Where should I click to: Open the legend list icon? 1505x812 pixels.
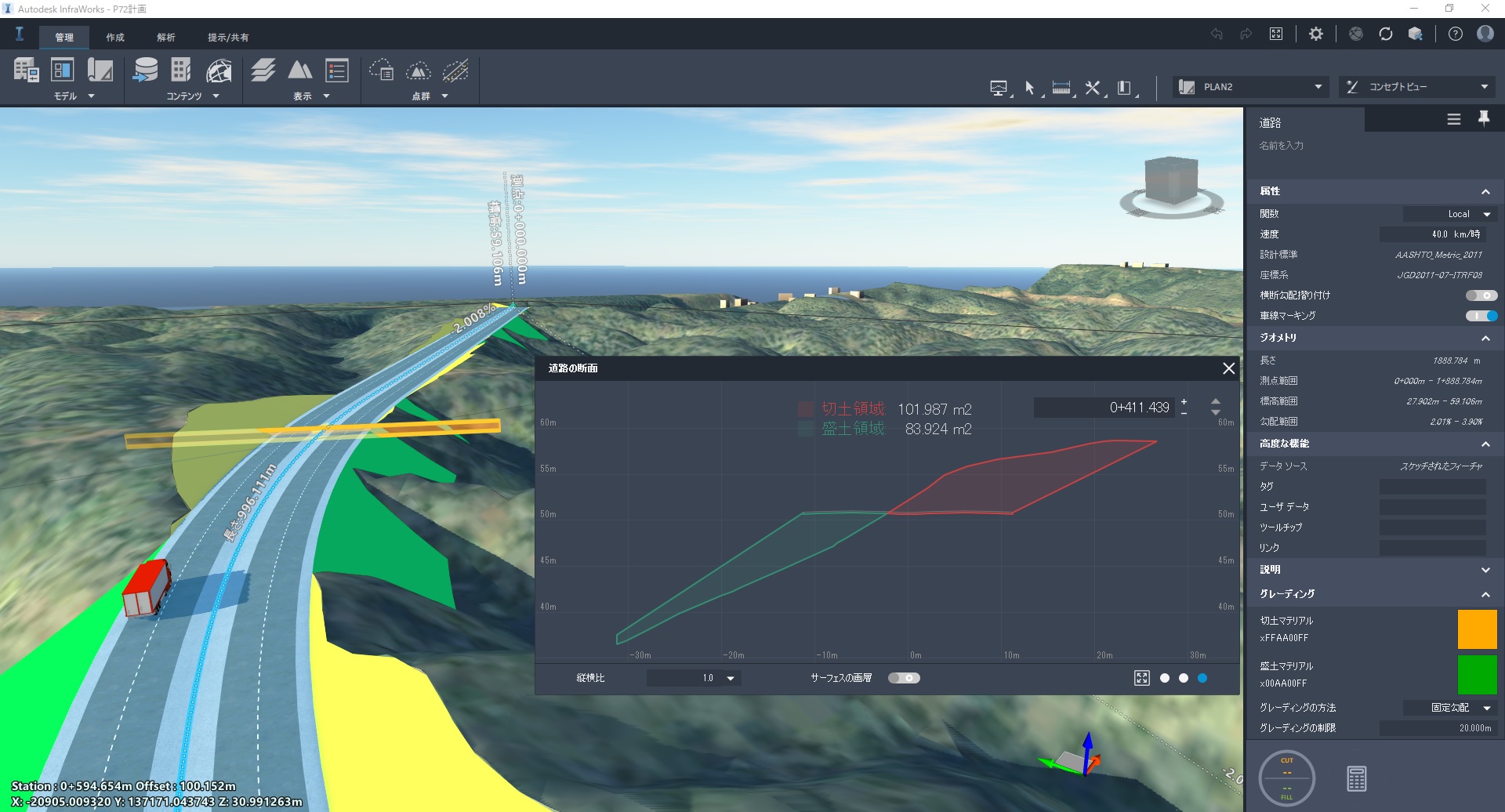(x=337, y=71)
